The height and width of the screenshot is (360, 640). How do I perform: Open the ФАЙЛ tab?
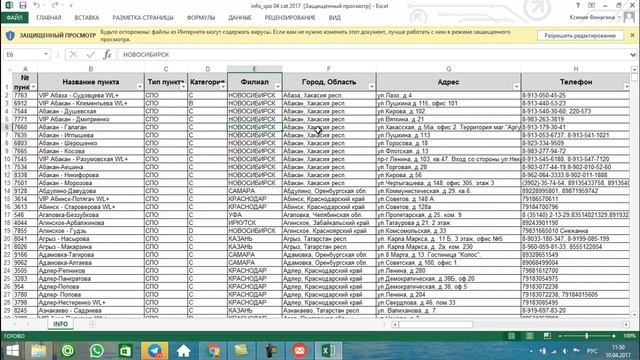point(15,18)
